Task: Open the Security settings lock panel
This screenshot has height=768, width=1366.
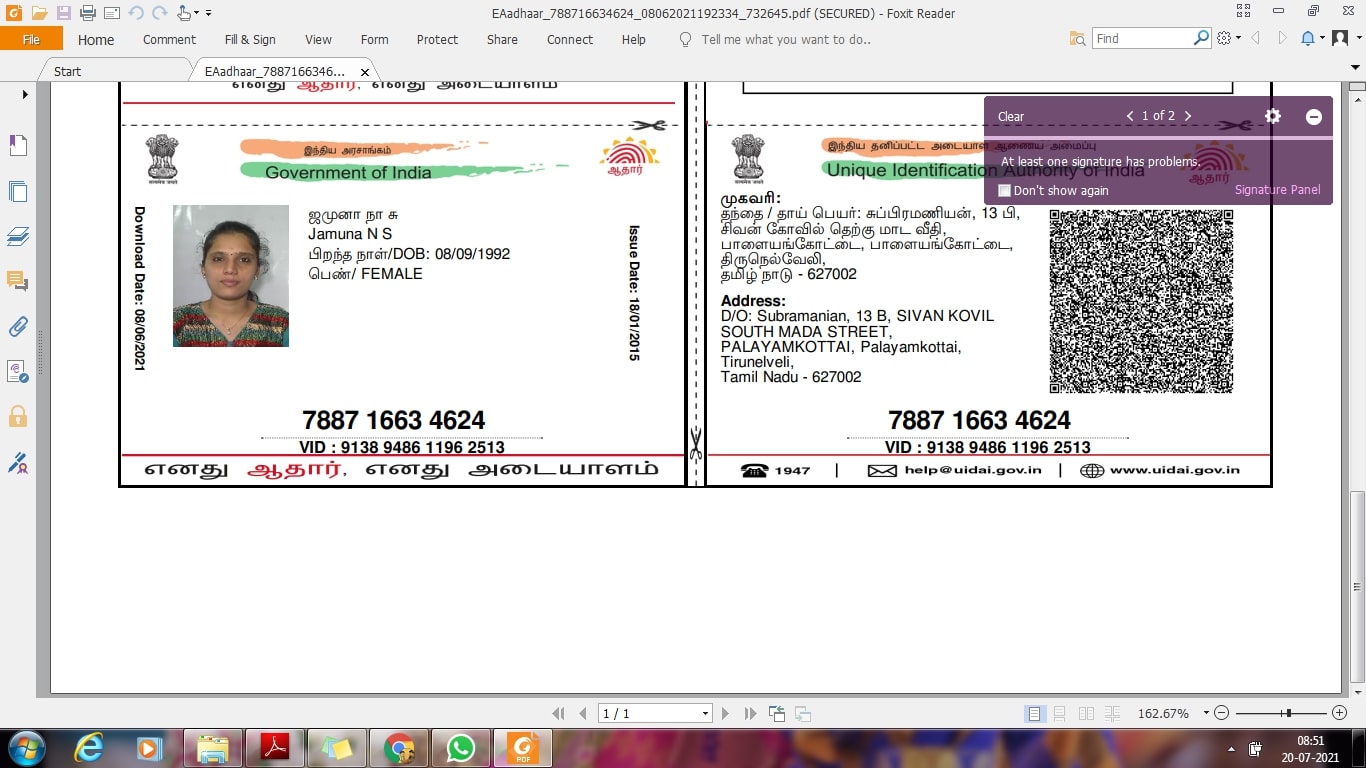Action: 18,416
